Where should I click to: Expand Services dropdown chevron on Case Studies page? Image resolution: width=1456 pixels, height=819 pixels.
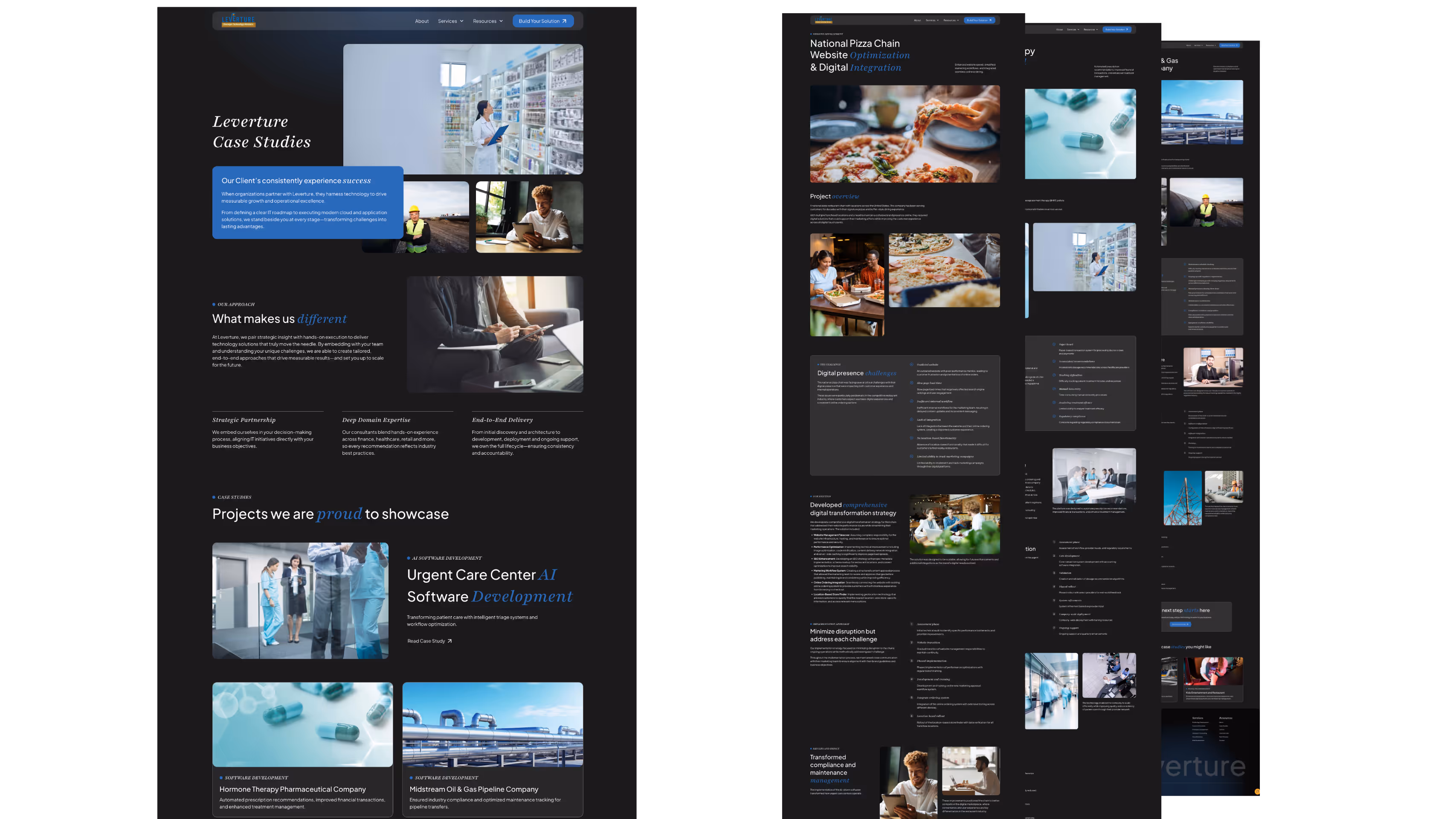462,21
